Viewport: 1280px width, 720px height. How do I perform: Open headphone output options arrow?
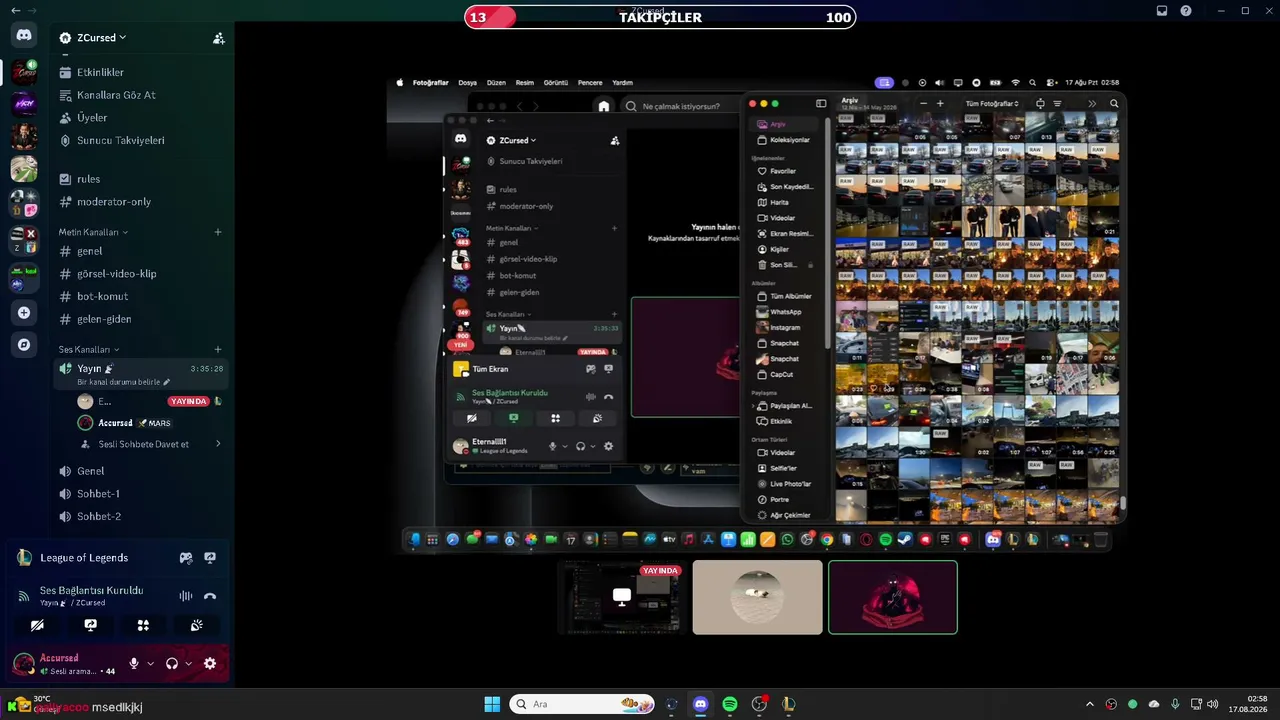188,663
